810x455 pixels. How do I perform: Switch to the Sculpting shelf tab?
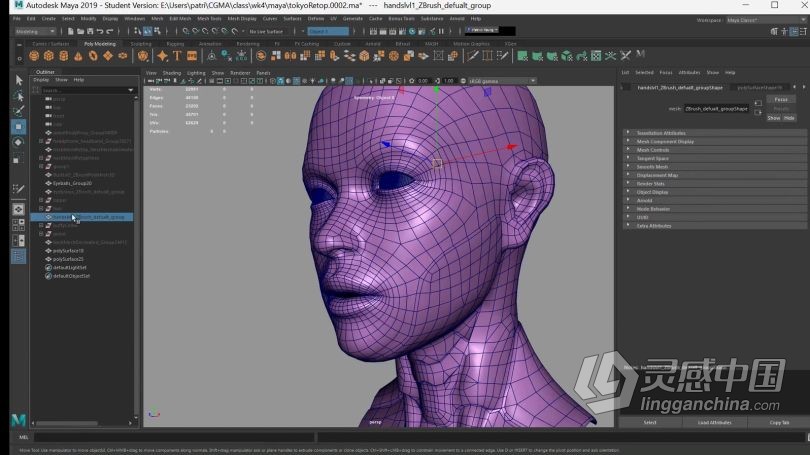(141, 44)
